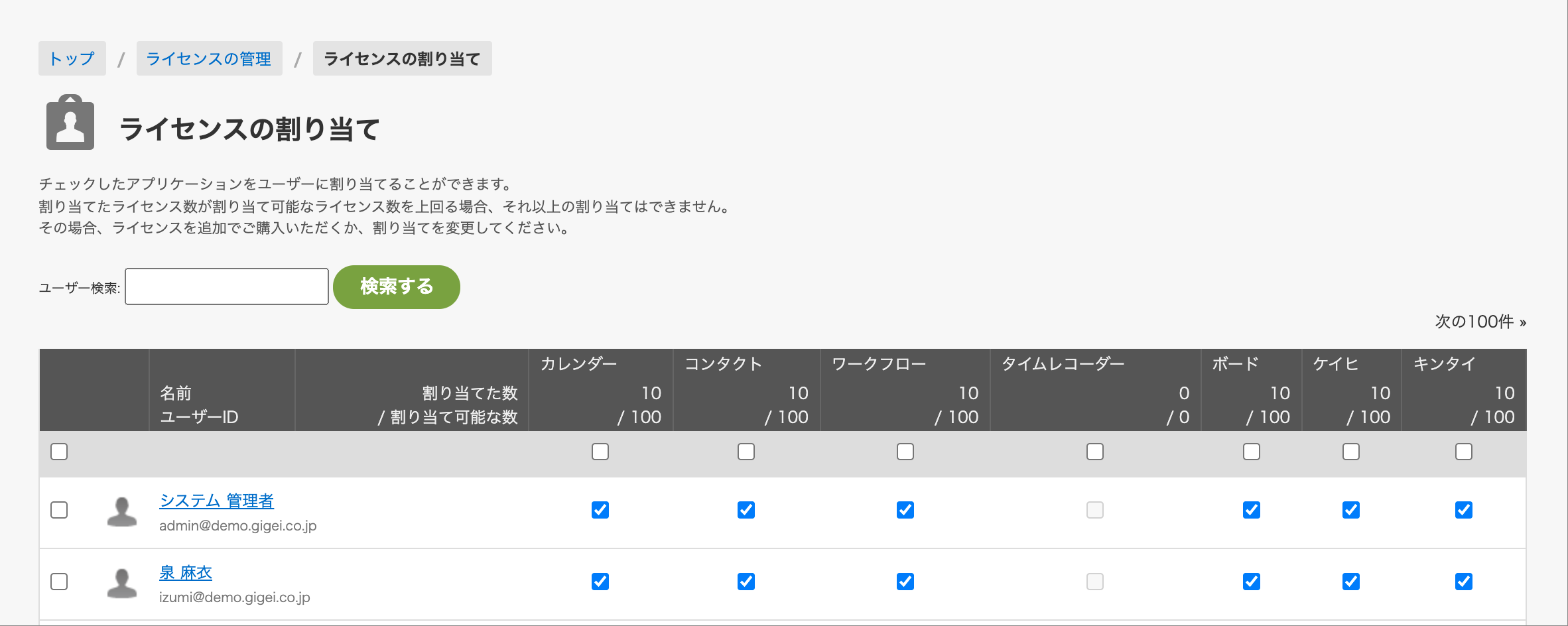1568x626 pixels.
Task: Open 泉 麻衣 user profile link
Action: tap(186, 572)
